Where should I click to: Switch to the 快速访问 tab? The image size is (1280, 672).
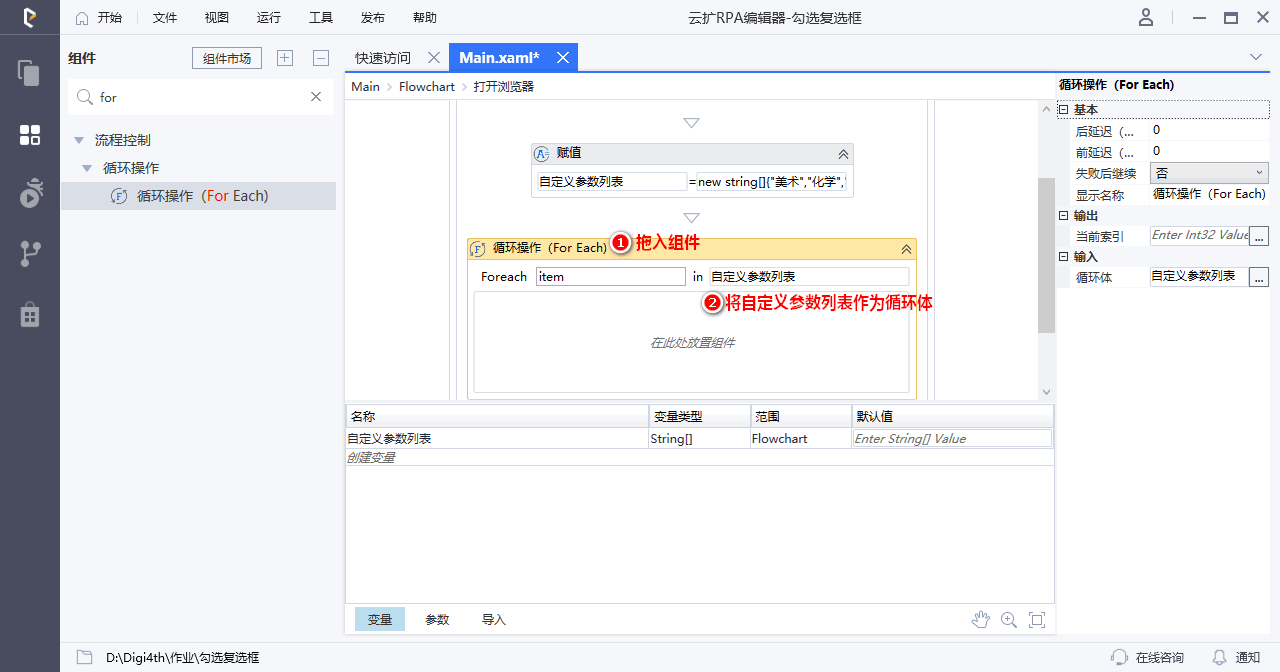[x=382, y=58]
